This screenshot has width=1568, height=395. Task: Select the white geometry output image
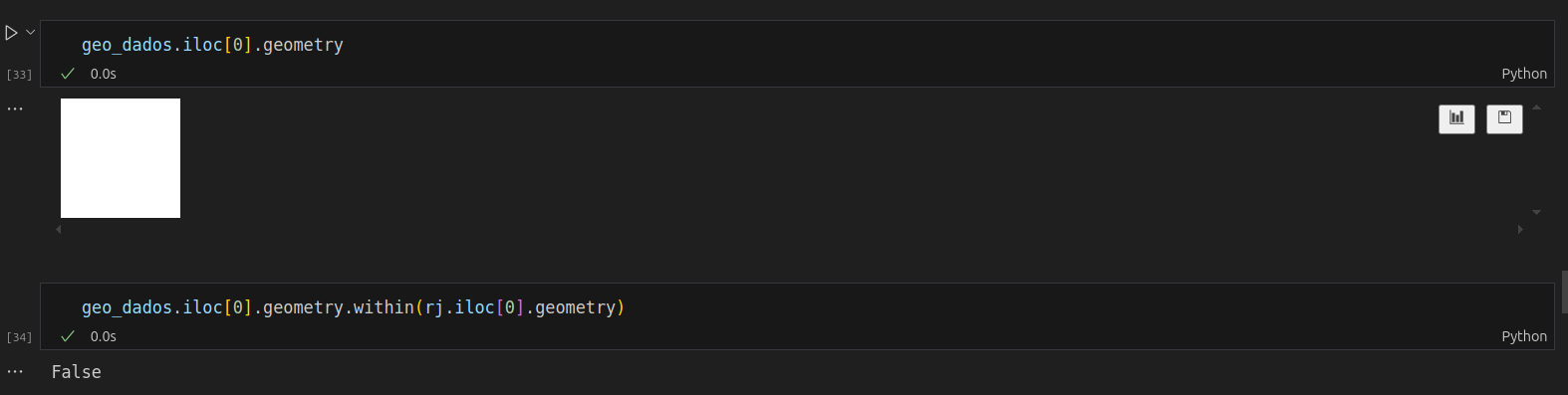[121, 158]
